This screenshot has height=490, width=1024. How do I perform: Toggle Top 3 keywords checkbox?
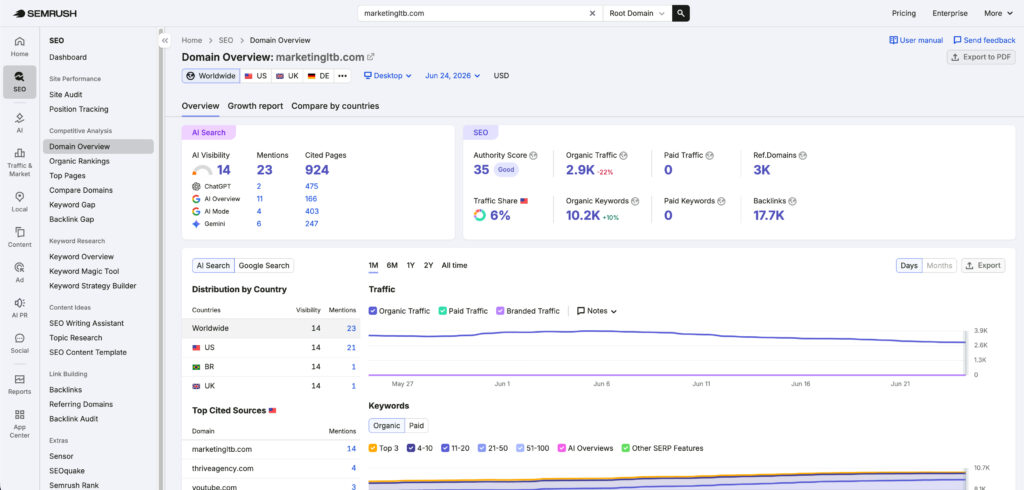tap(373, 448)
